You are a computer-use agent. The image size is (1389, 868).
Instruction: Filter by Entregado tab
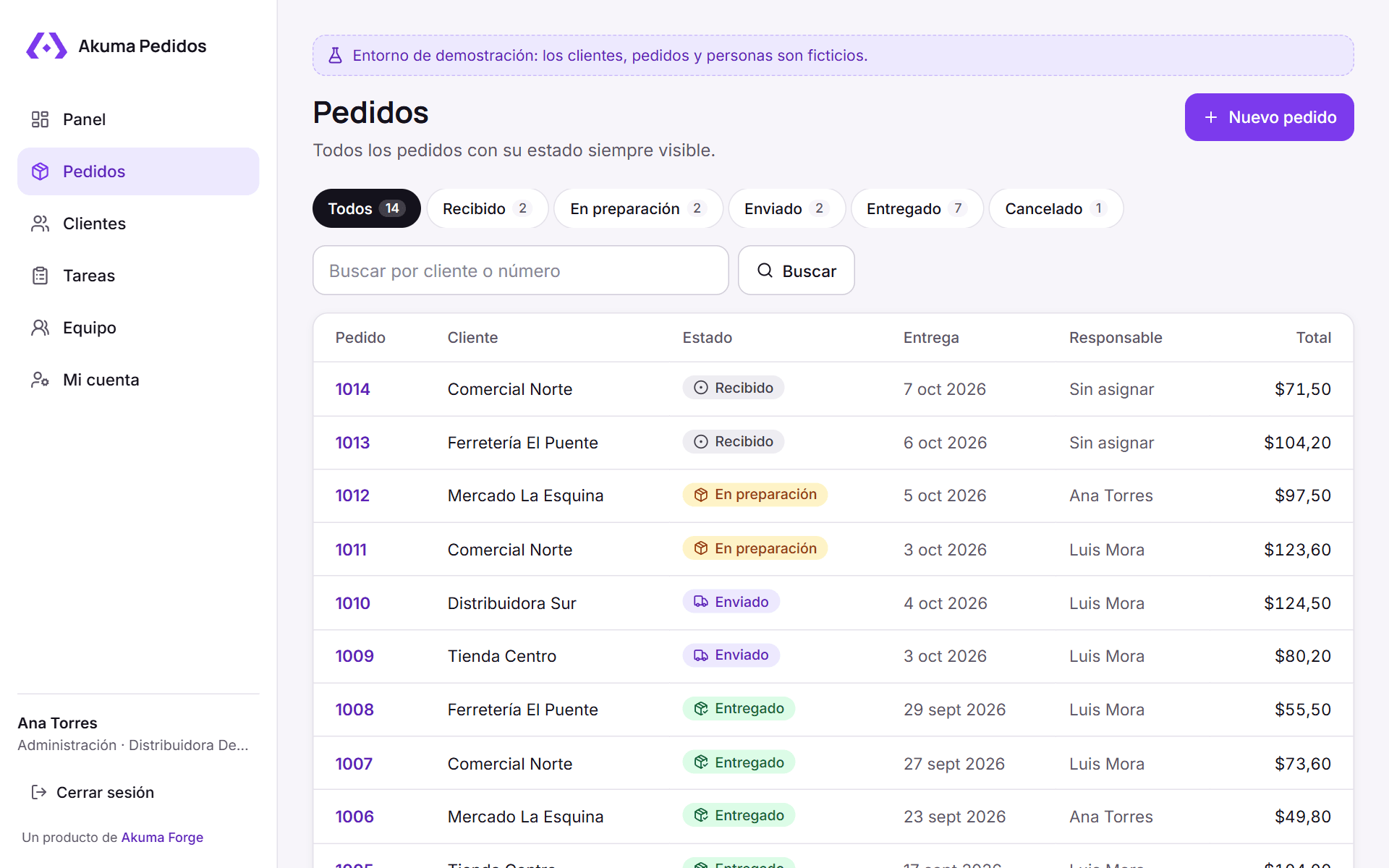point(917,208)
